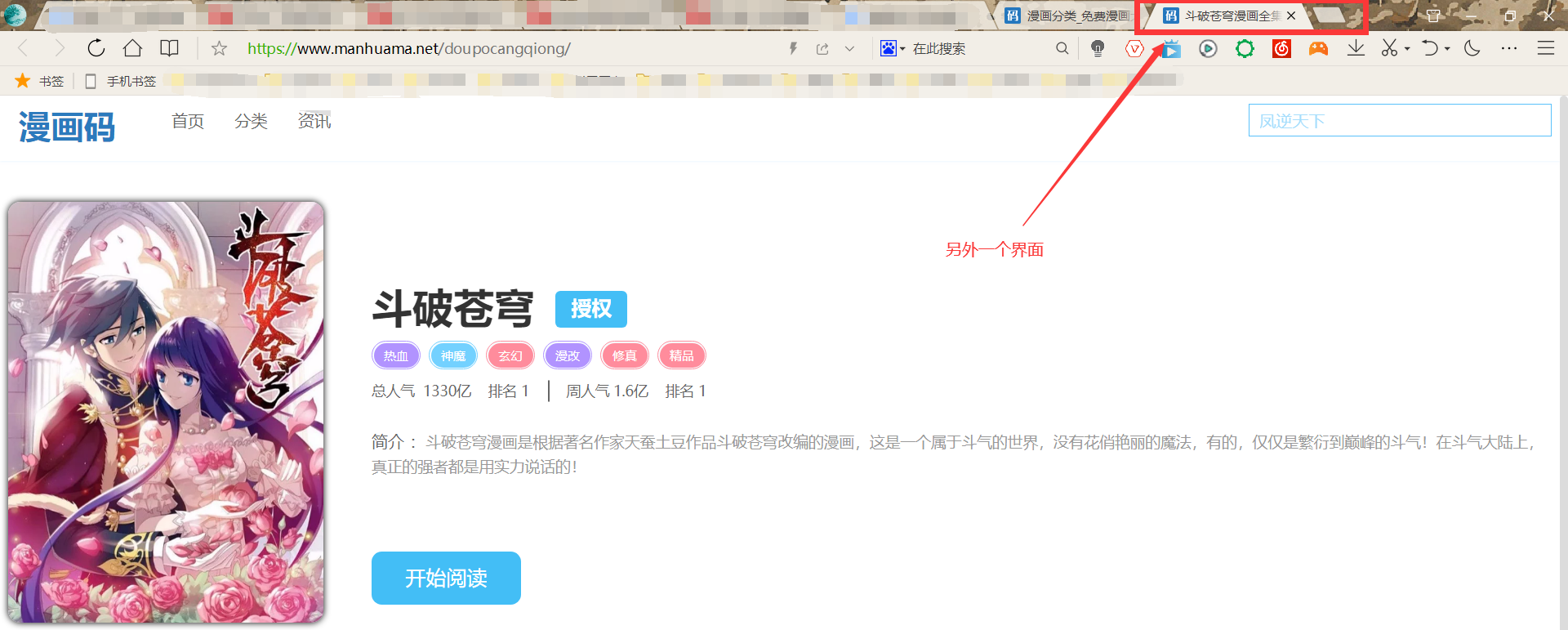
Task: Close the 斗破苍穹漫画全集 tab
Action: click(x=1291, y=16)
